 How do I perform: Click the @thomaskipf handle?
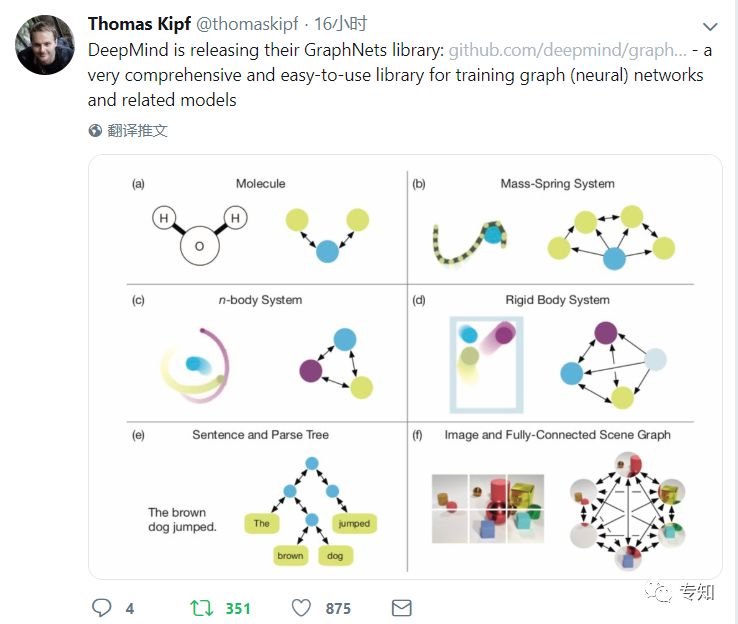(247, 24)
